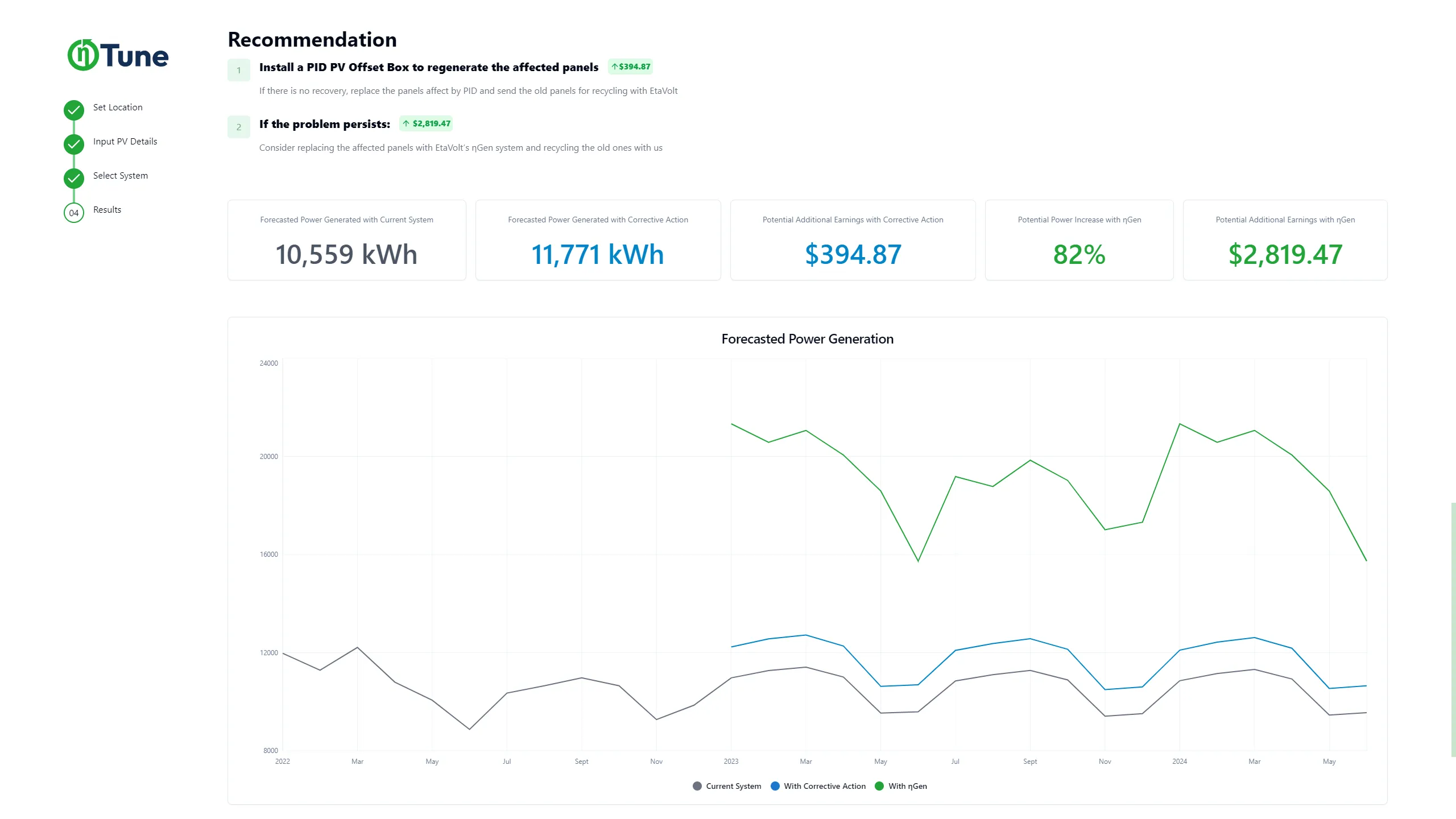Image resolution: width=1456 pixels, height=819 pixels.
Task: Click the 2024 x-axis label
Action: pos(1180,762)
